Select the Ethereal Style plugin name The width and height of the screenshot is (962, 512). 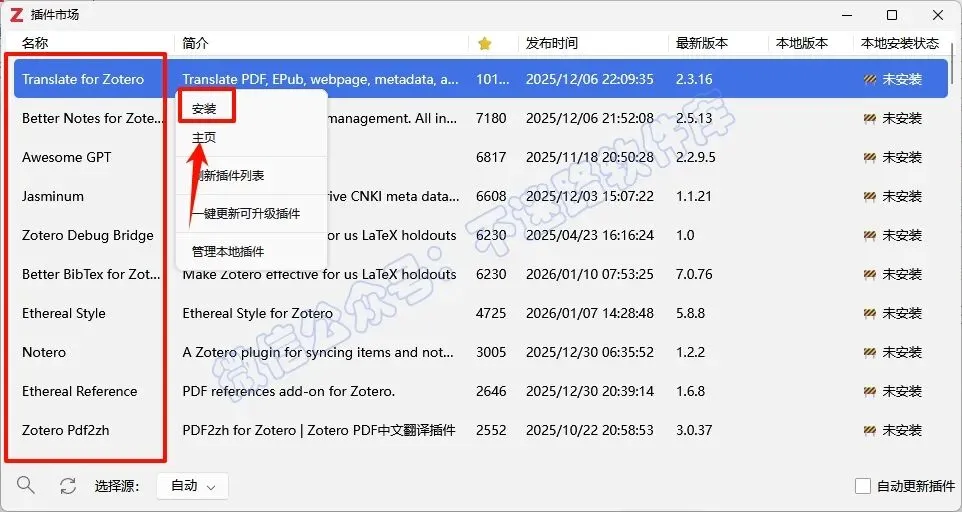point(64,313)
